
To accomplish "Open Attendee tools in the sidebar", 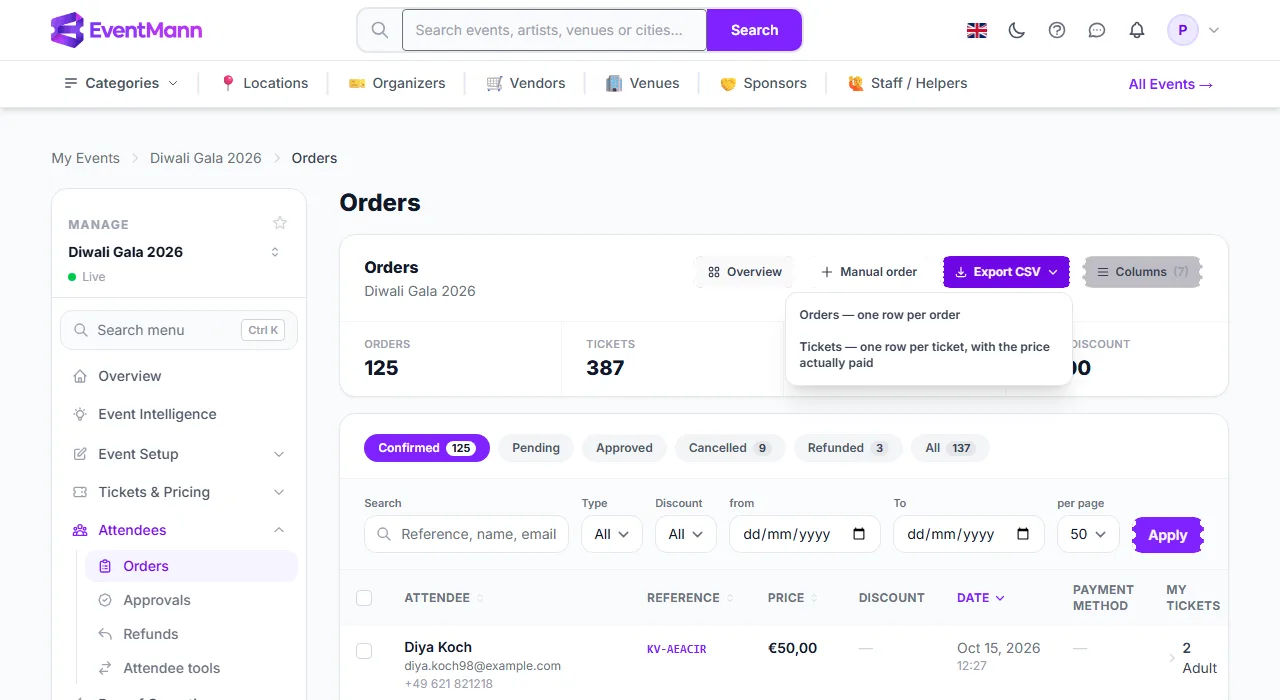I will [x=191, y=668].
